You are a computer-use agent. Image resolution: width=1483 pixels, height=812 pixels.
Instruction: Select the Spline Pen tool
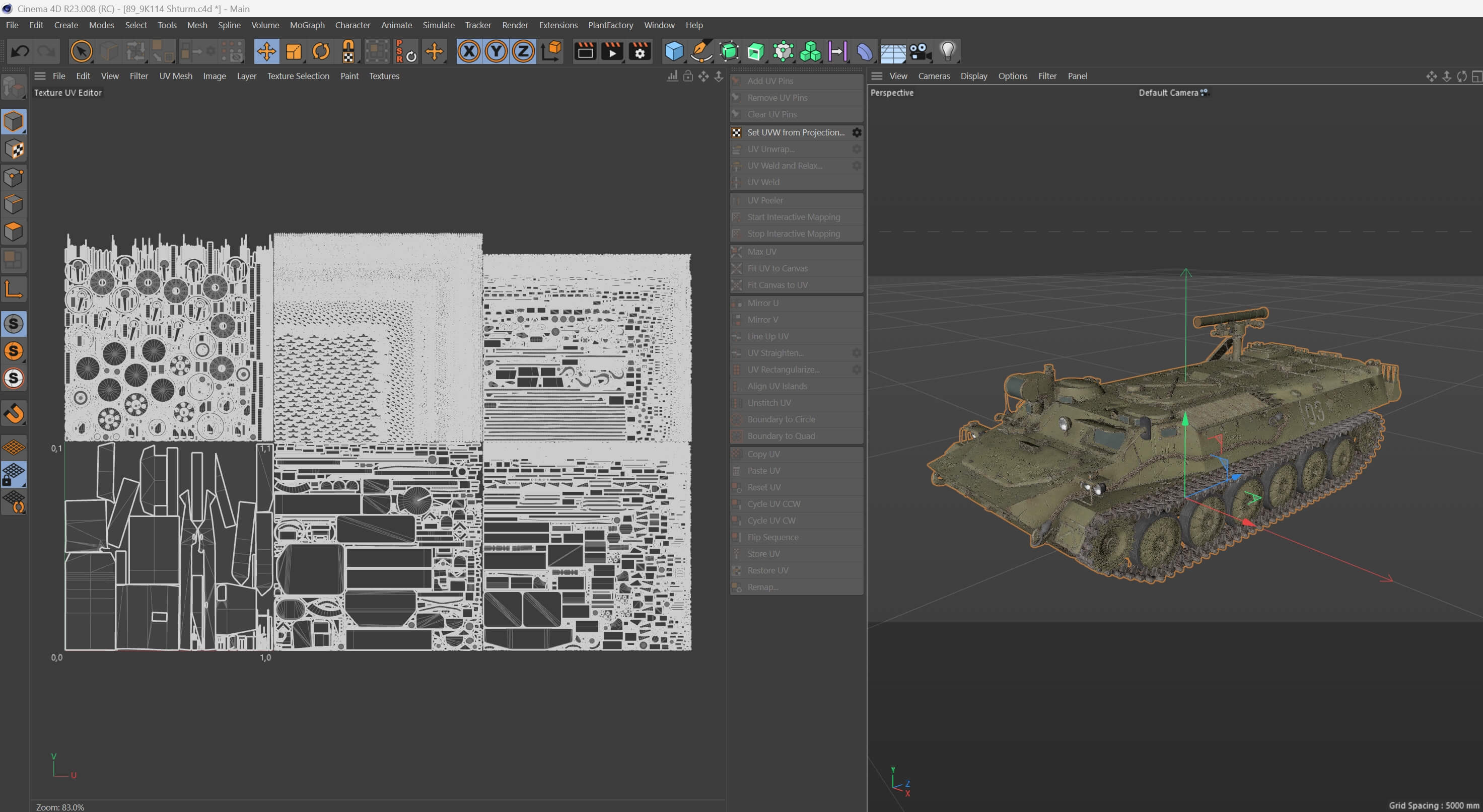coord(700,52)
